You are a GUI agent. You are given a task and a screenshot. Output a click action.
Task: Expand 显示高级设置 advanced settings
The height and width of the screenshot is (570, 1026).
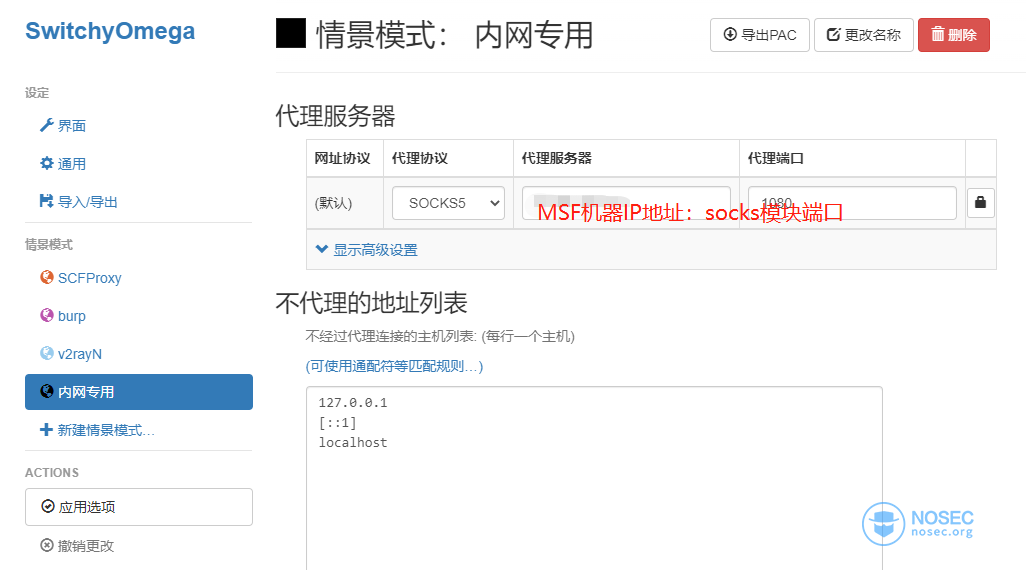coord(366,249)
